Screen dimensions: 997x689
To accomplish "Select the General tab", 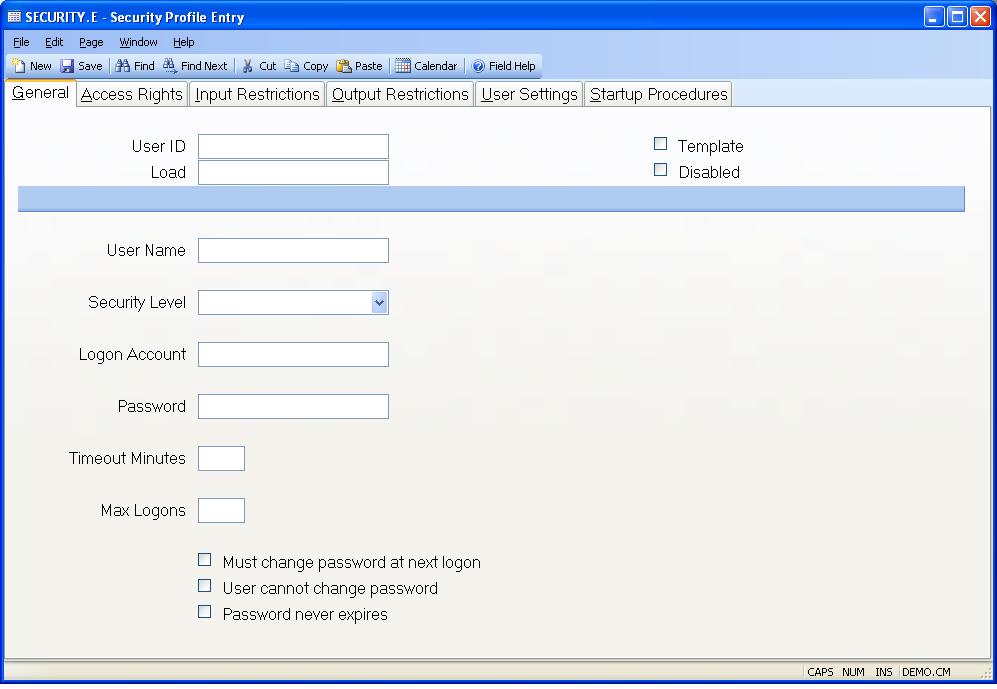I will pos(41,93).
